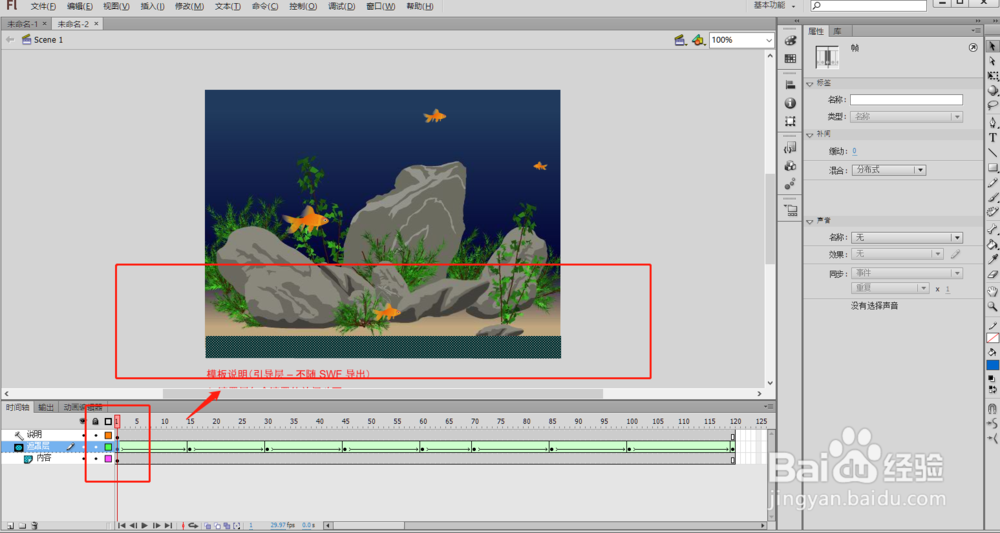Collapse the 补间 section

pyautogui.click(x=810, y=135)
